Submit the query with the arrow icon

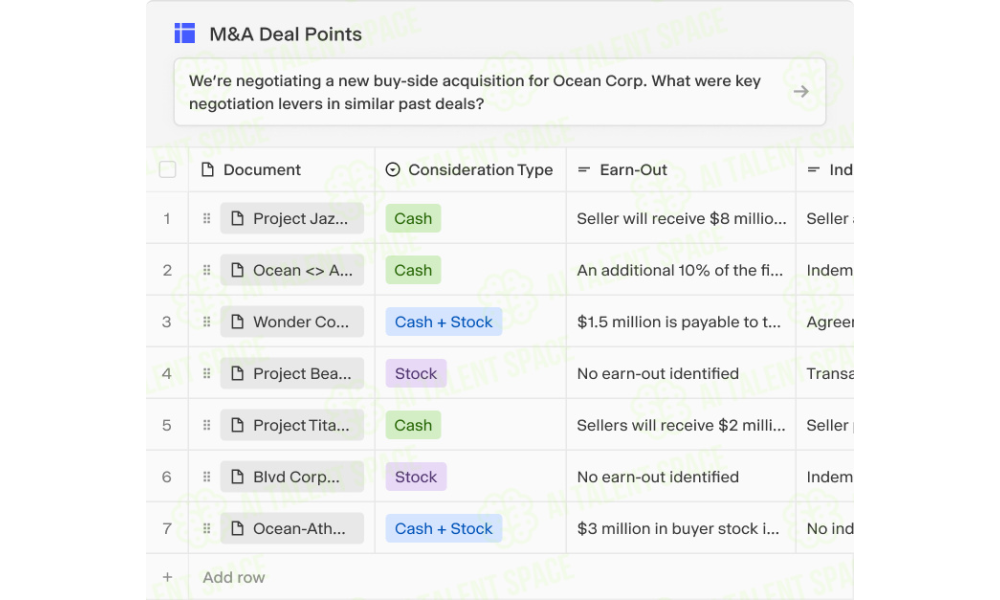point(801,92)
